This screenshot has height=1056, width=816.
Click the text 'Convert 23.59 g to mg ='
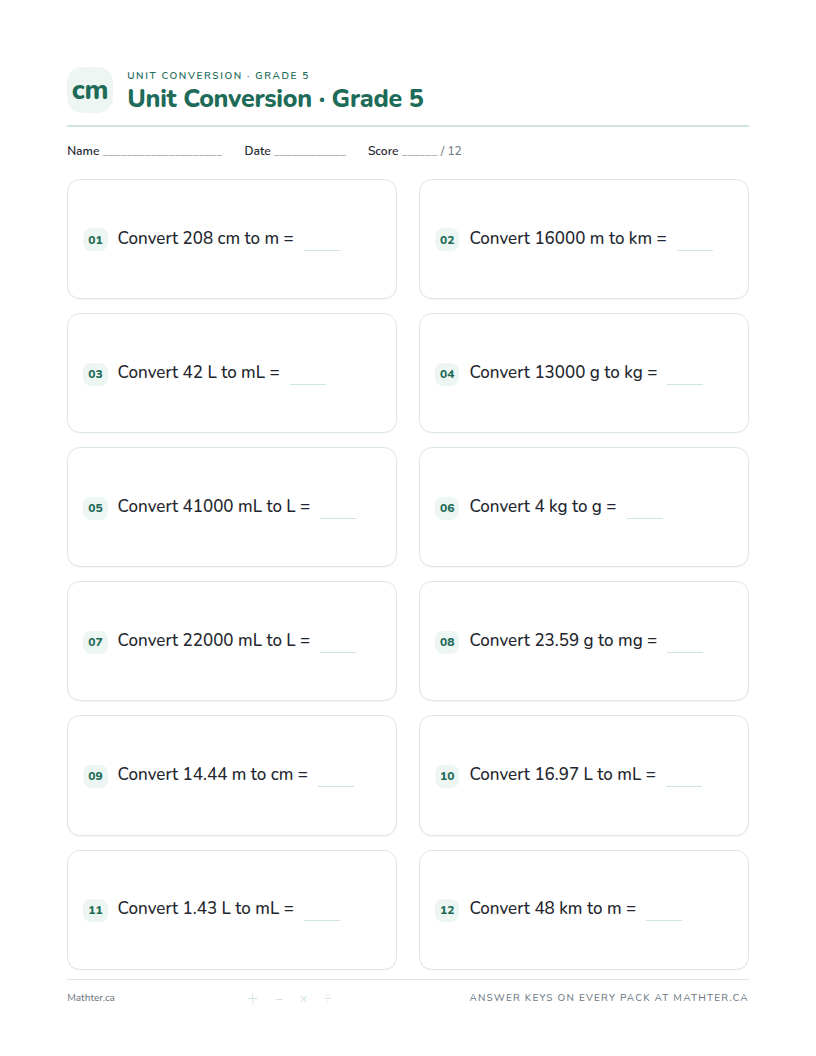[563, 641]
